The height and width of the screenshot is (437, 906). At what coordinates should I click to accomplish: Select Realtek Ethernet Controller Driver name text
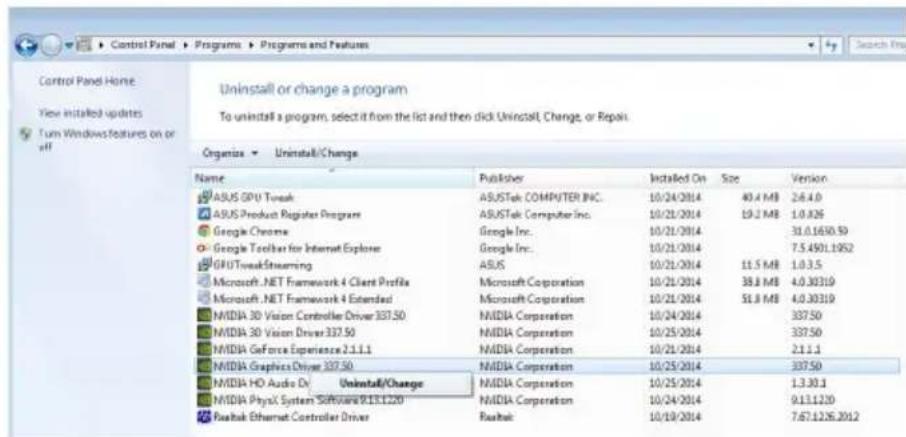[291, 416]
